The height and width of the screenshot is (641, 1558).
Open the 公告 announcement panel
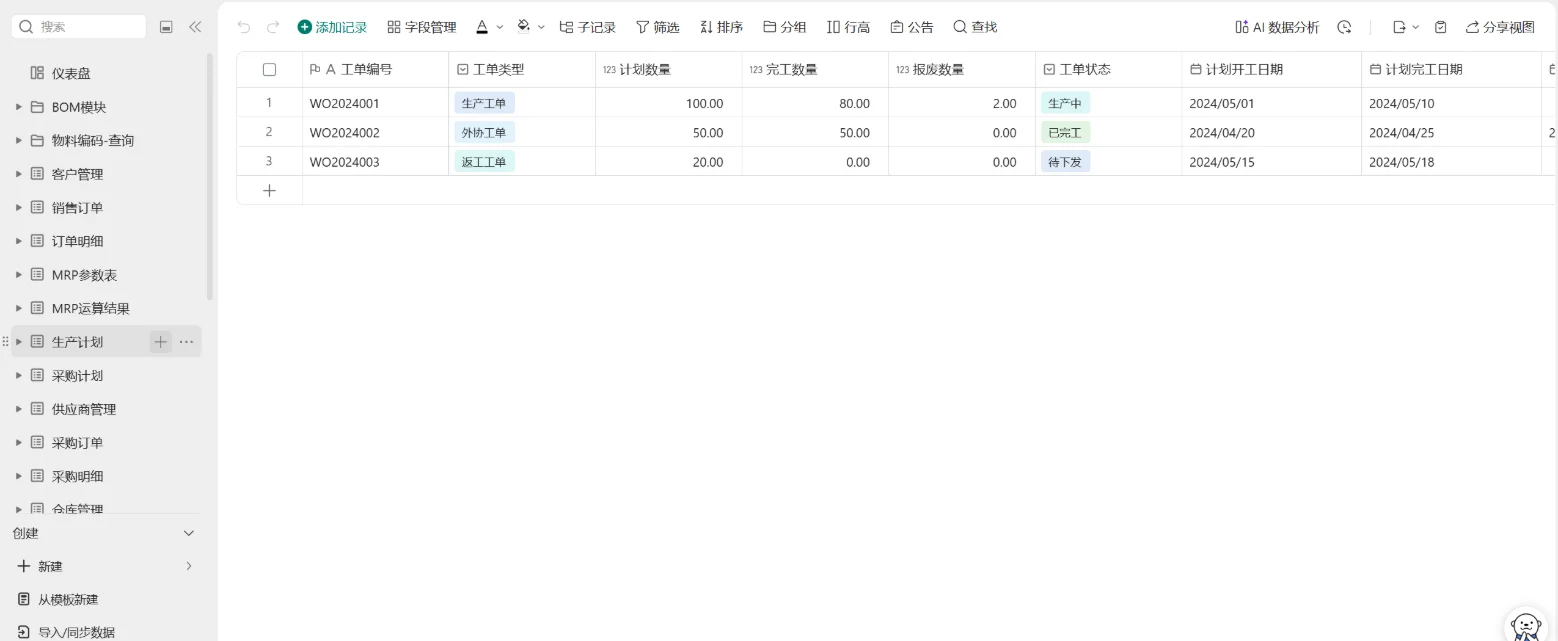coord(911,27)
